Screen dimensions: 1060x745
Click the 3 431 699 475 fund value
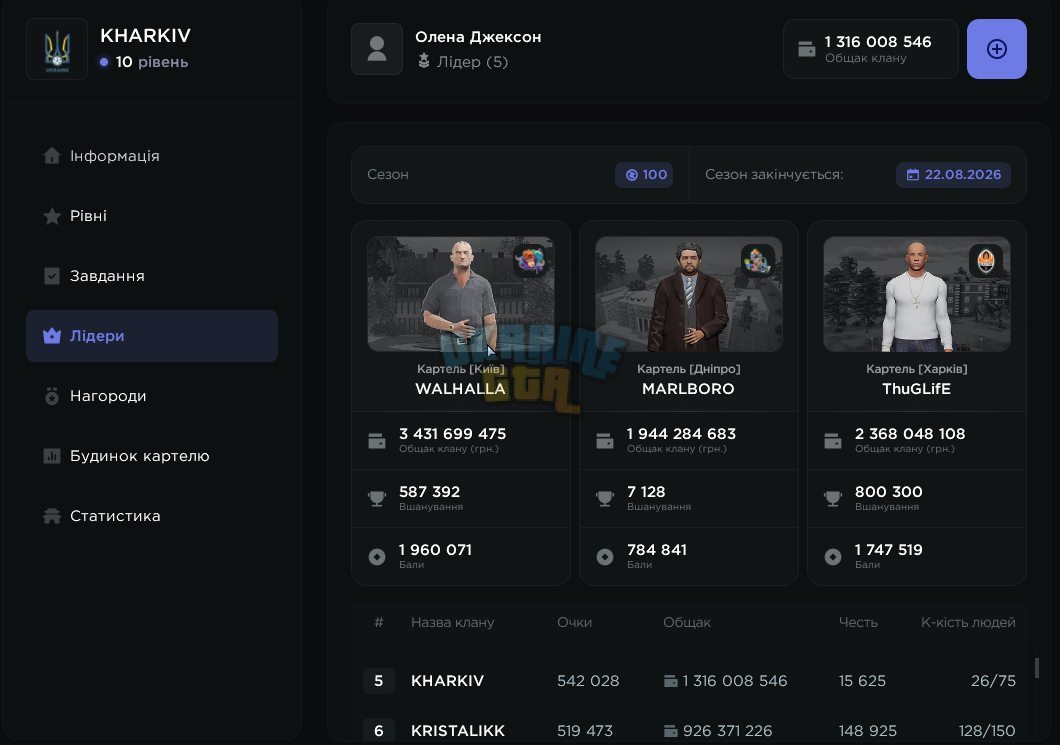pyautogui.click(x=452, y=434)
